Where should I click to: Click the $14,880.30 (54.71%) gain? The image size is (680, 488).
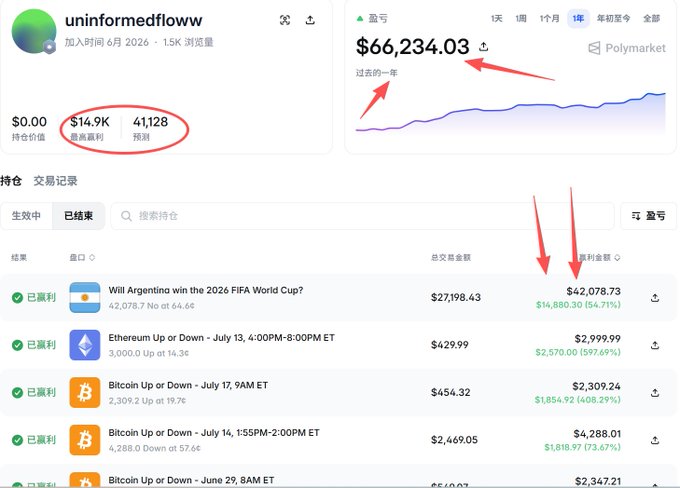point(578,305)
